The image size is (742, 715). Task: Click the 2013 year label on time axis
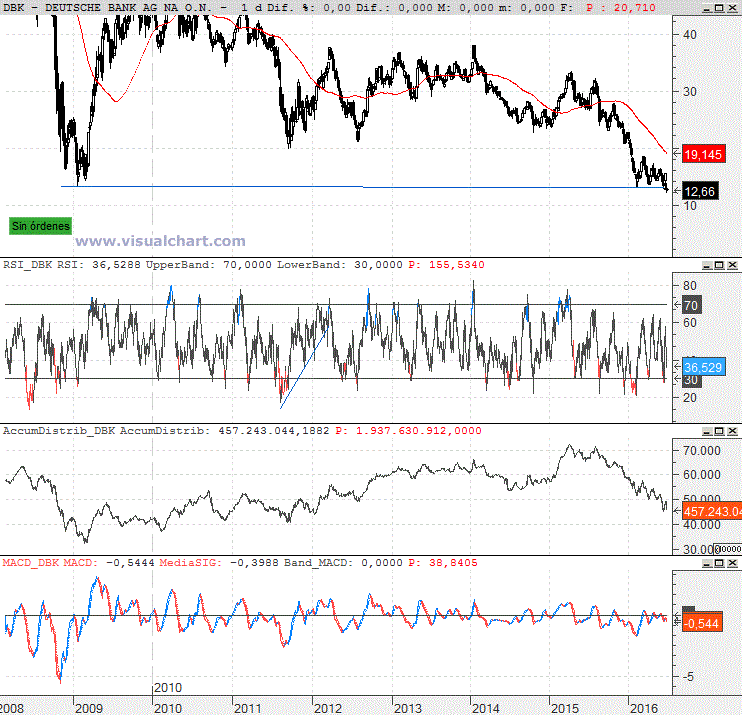[407, 708]
